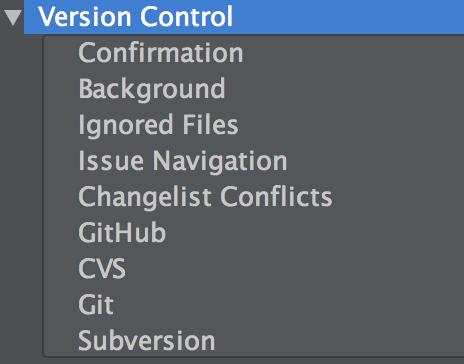
Task: Open Ignored Files settings
Action: [158, 125]
